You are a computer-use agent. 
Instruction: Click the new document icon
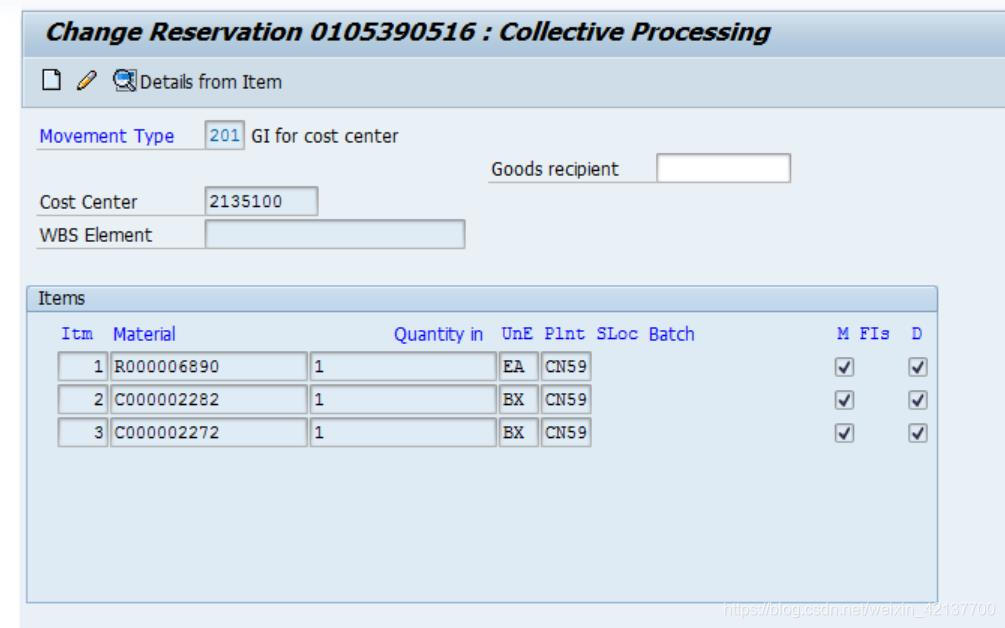(x=51, y=81)
